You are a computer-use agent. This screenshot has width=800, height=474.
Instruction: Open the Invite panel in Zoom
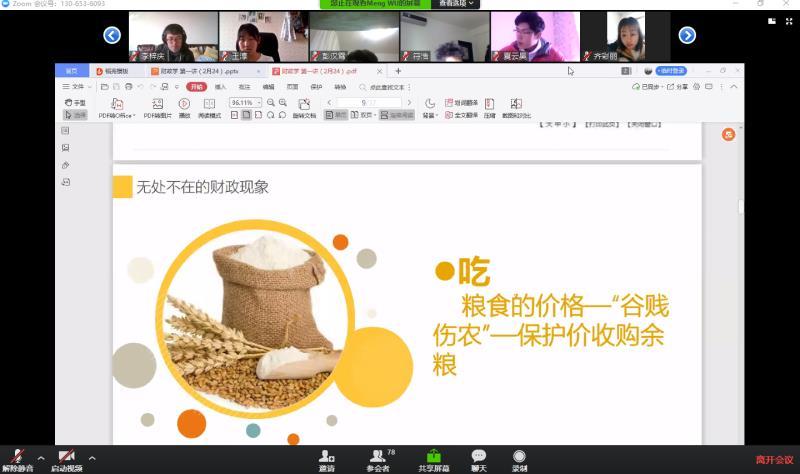pyautogui.click(x=327, y=460)
